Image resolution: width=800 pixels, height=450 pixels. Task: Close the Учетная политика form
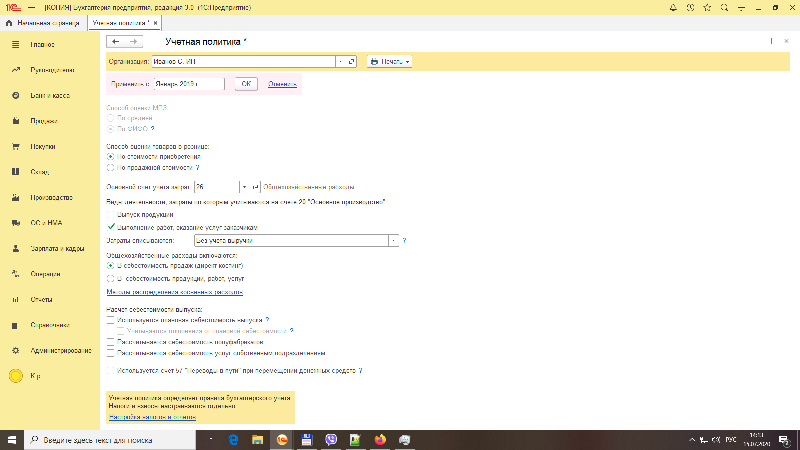tap(786, 41)
